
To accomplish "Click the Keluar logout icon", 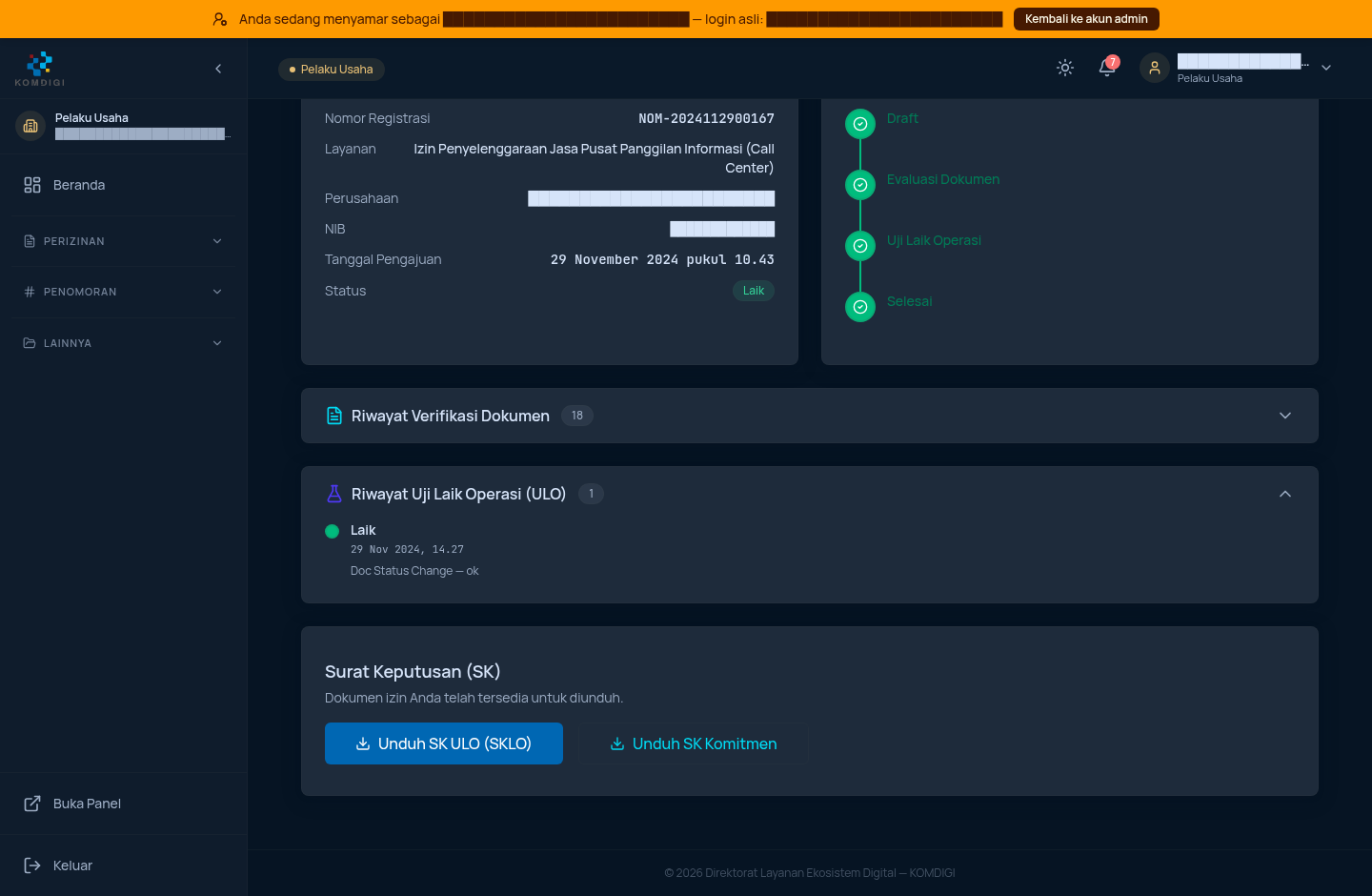I will (32, 865).
